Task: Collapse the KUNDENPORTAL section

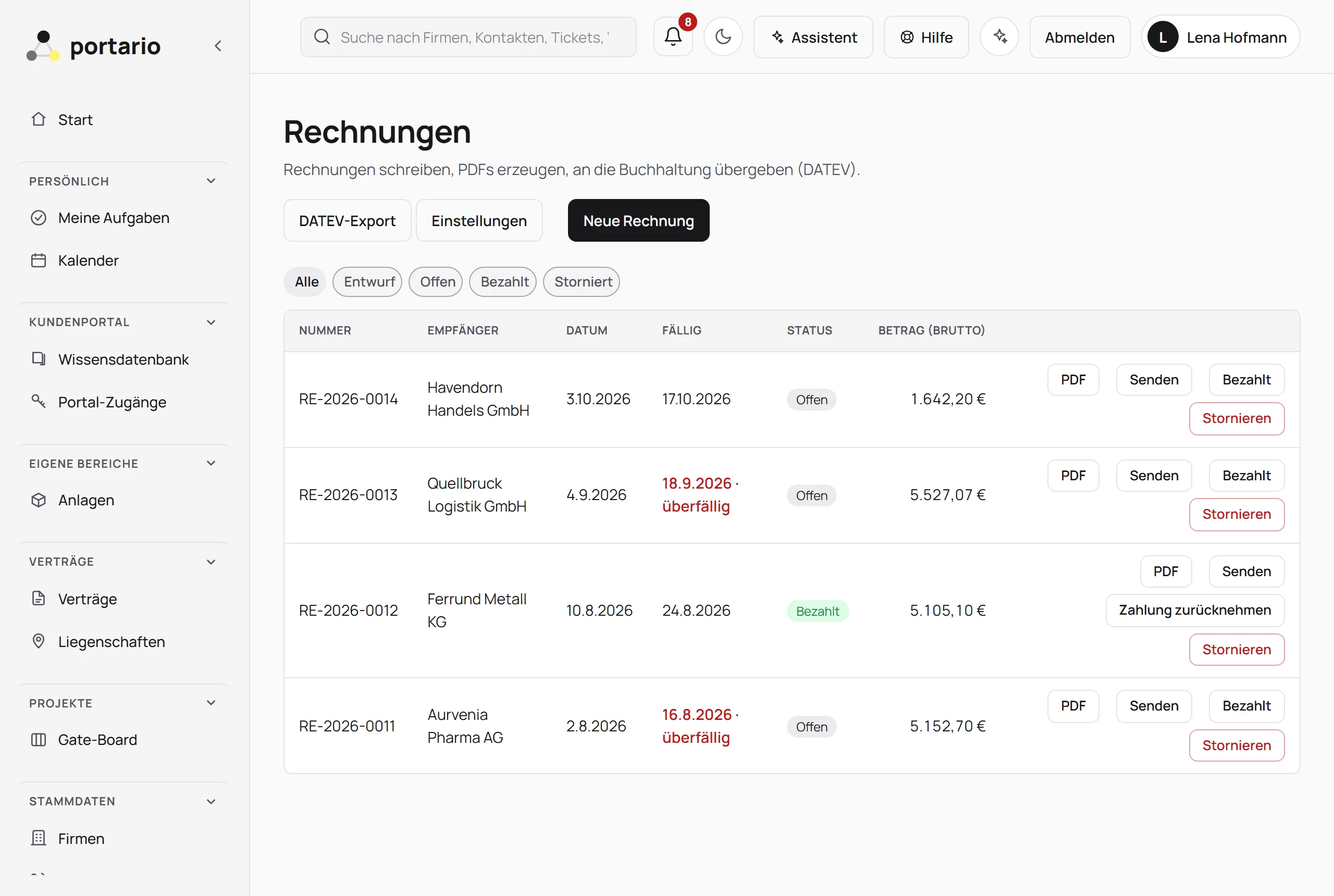Action: click(x=211, y=322)
